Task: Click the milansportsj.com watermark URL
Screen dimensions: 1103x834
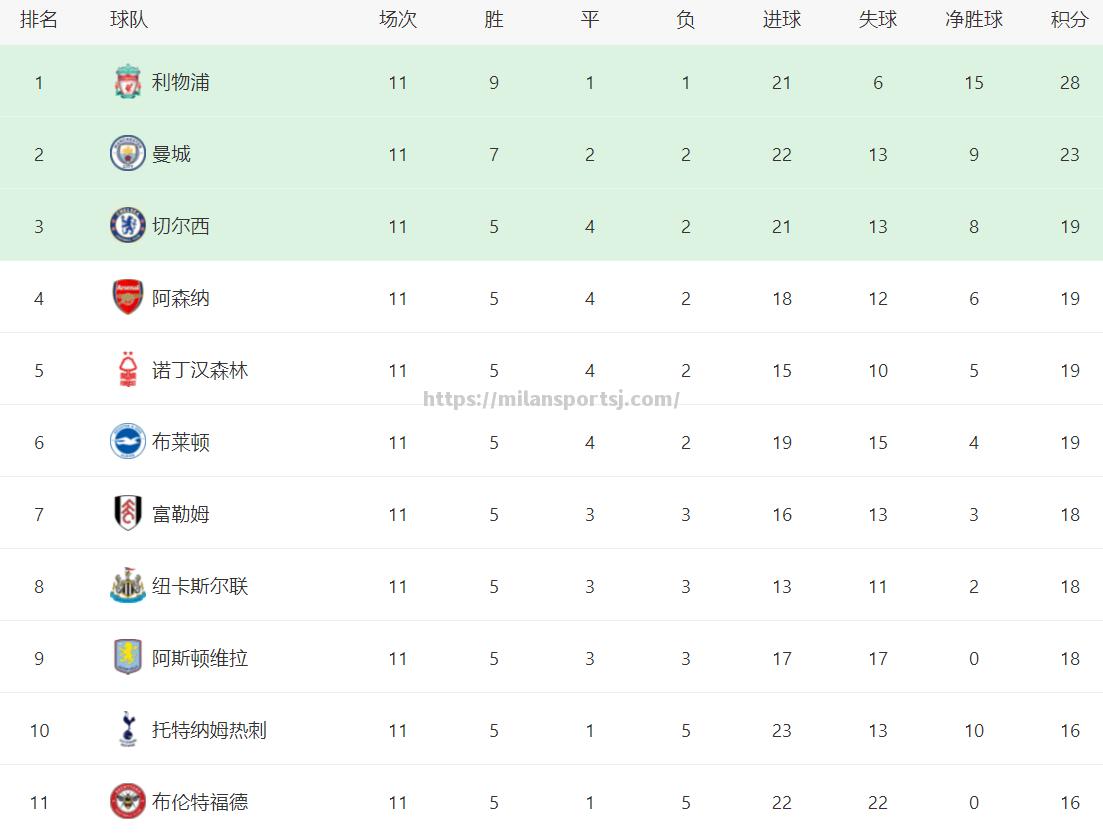Action: tap(551, 399)
